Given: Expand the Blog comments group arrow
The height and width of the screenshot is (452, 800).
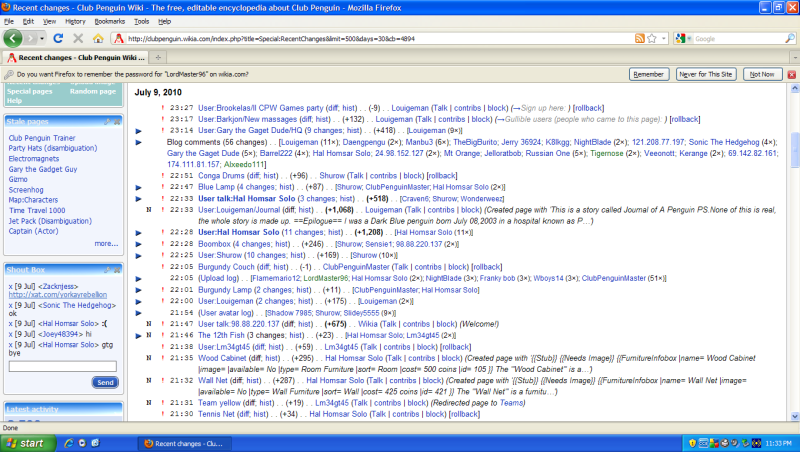Looking at the screenshot, I should click(x=138, y=142).
